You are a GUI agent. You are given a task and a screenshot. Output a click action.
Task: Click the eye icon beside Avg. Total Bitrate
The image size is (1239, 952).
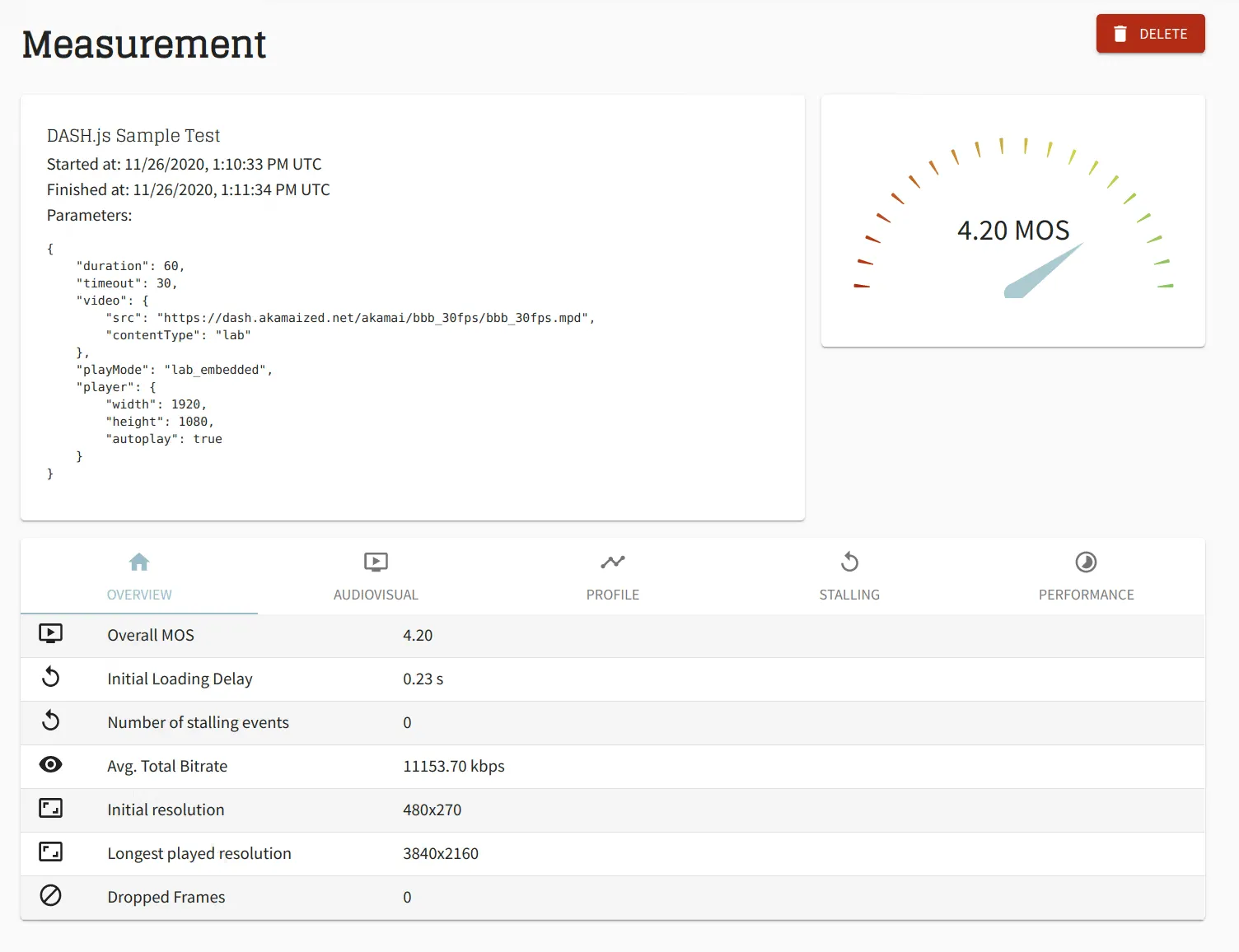tap(50, 764)
